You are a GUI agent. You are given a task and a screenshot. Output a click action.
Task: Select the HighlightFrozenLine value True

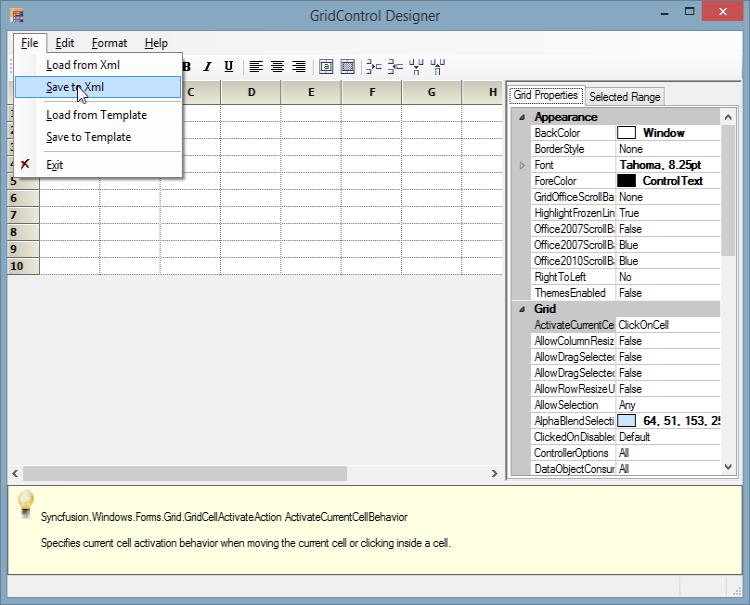[668, 213]
